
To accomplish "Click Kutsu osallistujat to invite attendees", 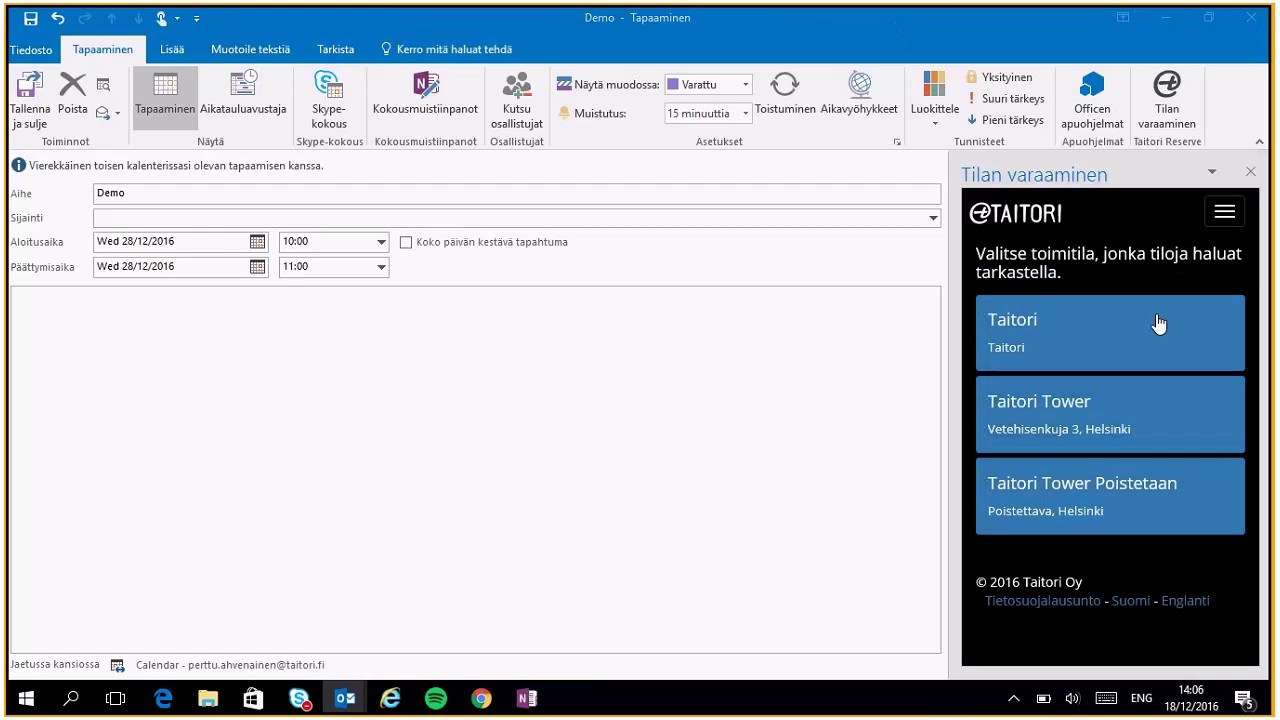I will coord(517,100).
